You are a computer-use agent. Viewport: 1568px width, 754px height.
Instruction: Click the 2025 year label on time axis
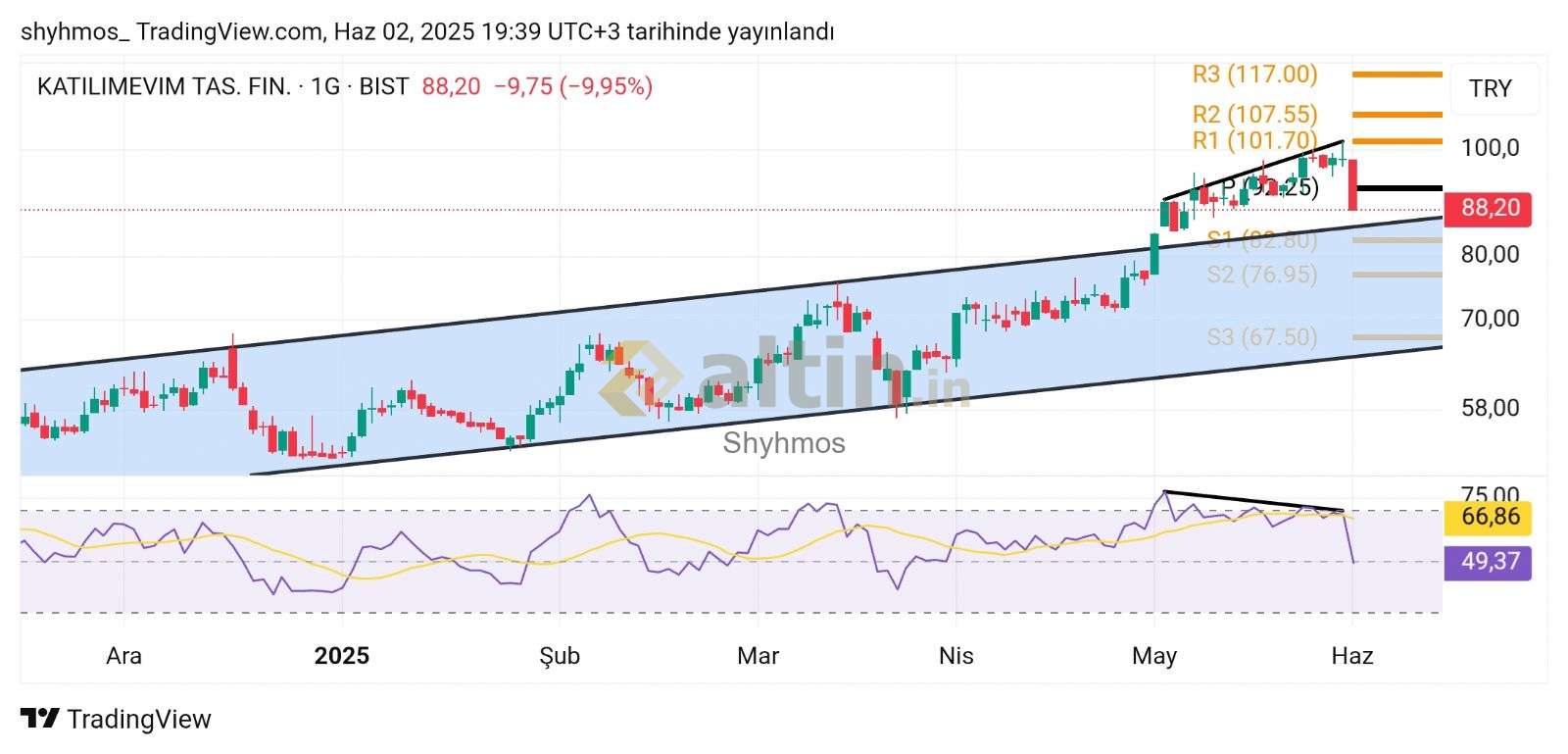click(x=341, y=656)
